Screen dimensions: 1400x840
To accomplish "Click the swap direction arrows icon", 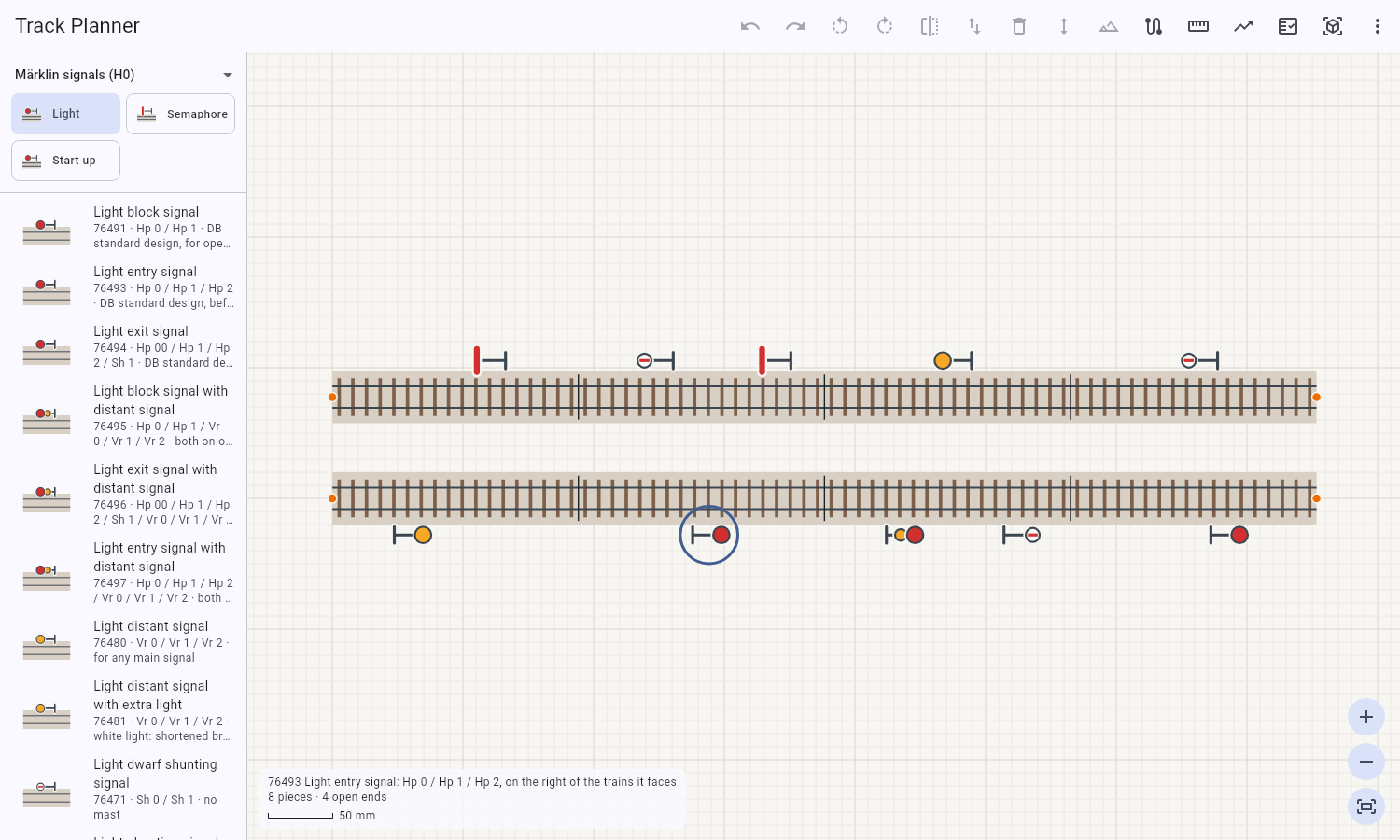I will pos(974,26).
